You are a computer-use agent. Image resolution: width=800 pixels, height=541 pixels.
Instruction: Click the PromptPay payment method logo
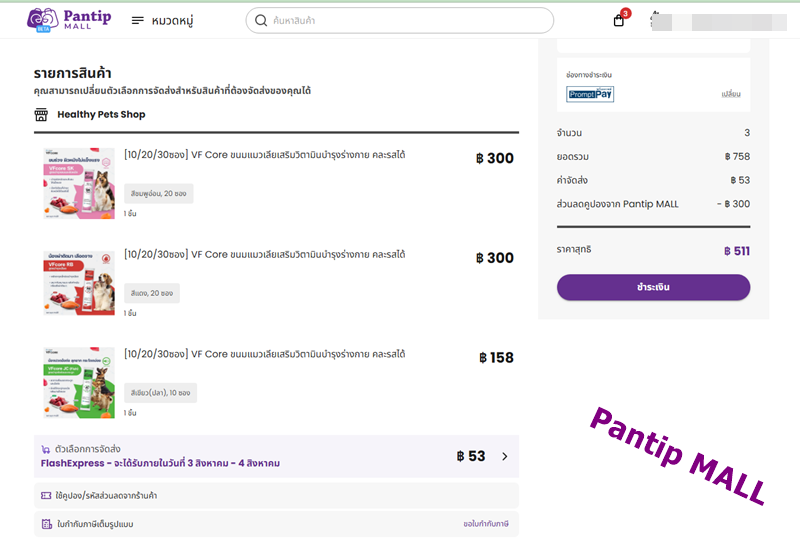(590, 94)
